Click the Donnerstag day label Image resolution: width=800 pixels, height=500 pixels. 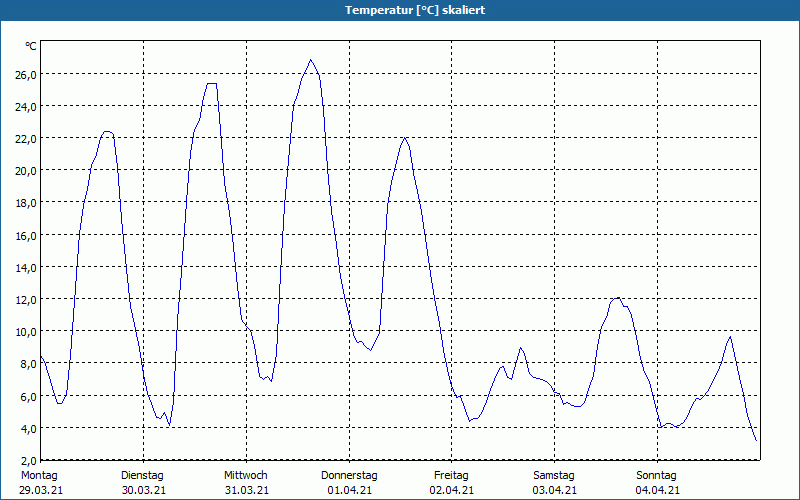pyautogui.click(x=349, y=475)
